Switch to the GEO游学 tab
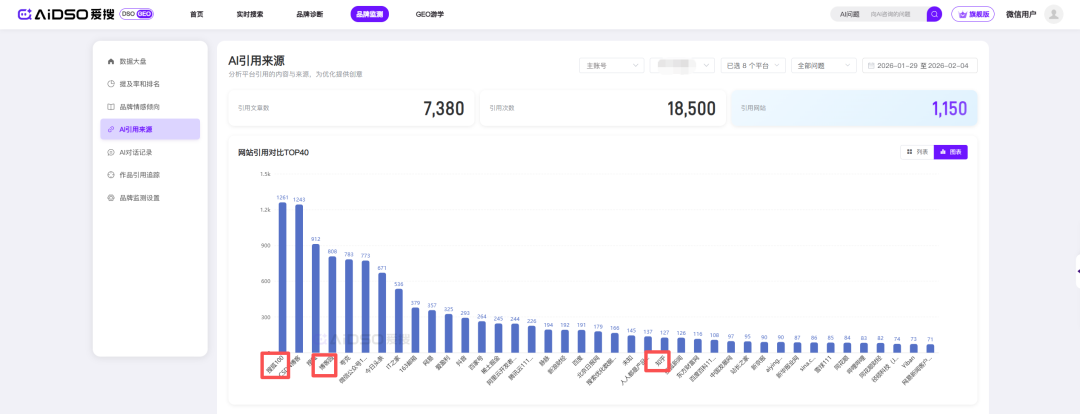Viewport: 1080px width, 414px height. click(x=429, y=15)
